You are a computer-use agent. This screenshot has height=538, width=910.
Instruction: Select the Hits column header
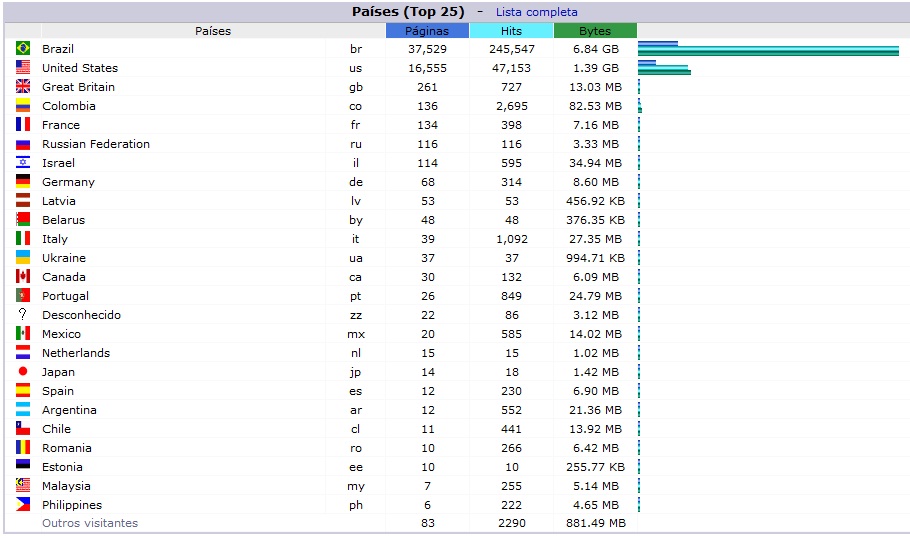511,31
